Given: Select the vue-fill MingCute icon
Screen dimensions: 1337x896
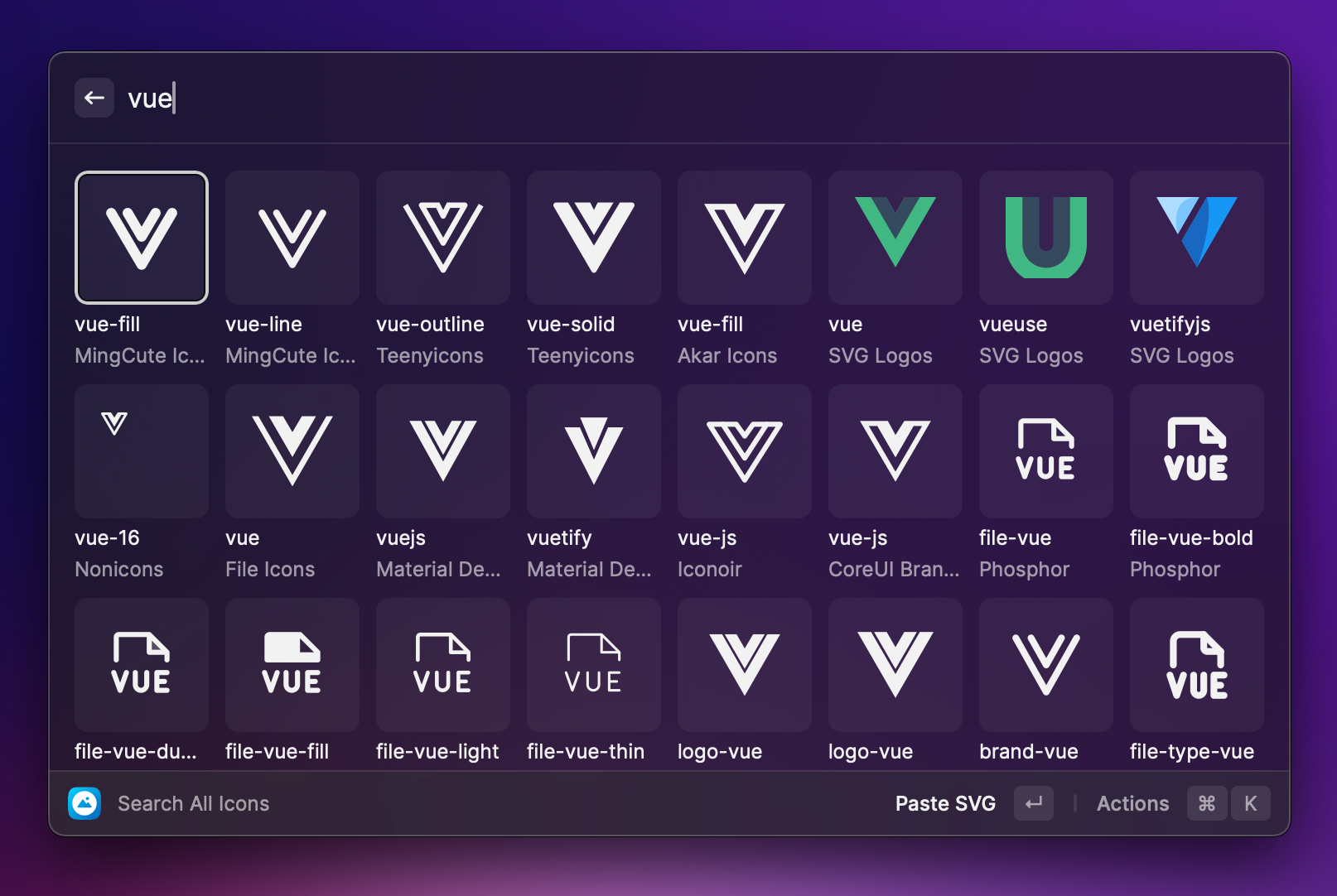Looking at the screenshot, I should pos(142,238).
